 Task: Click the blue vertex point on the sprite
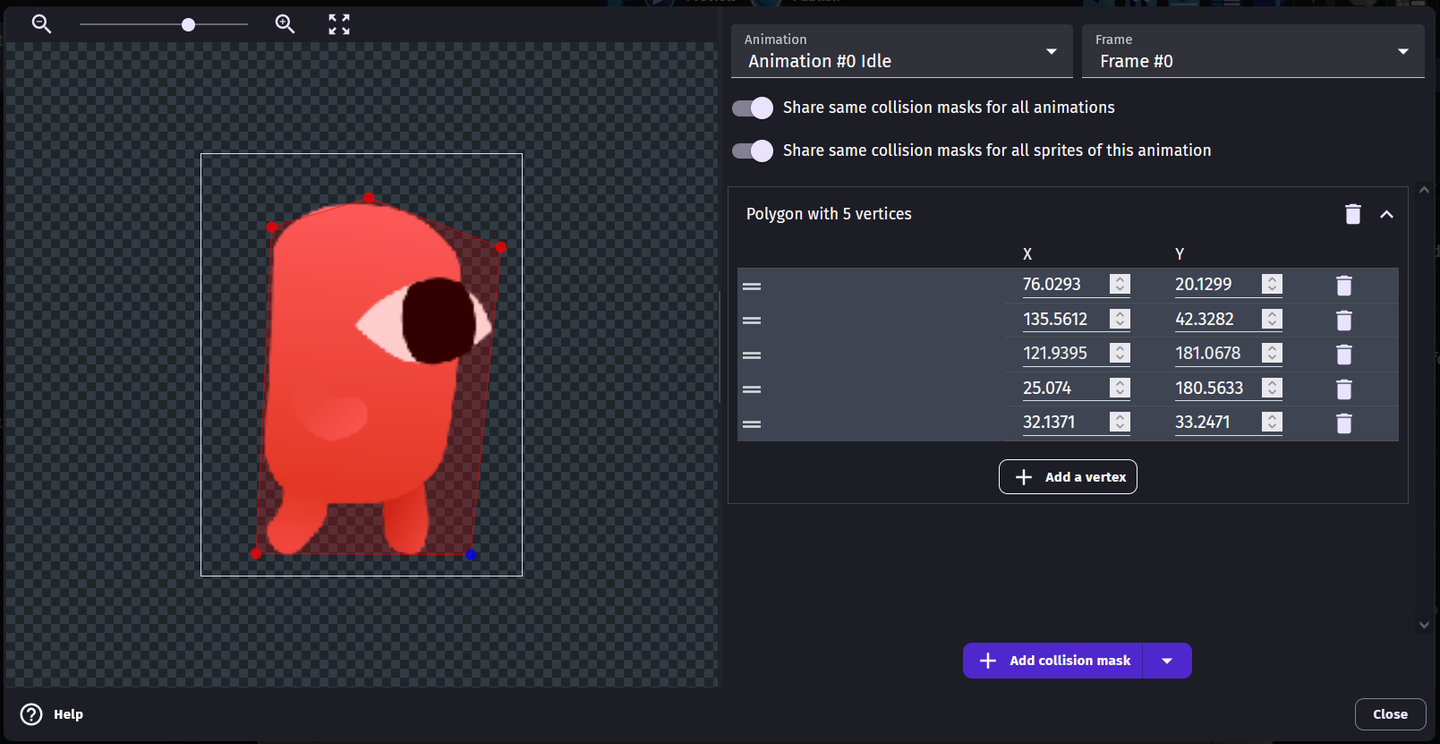pyautogui.click(x=471, y=554)
